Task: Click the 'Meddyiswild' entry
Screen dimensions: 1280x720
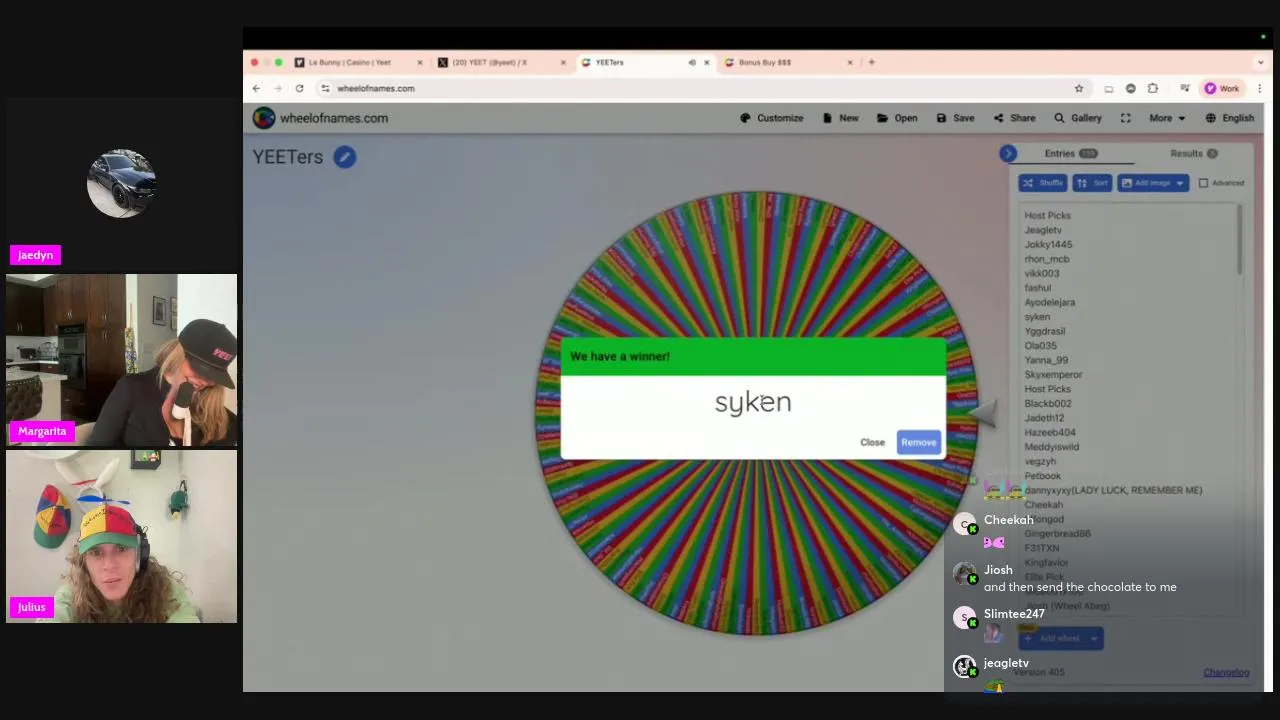Action: 1051,447
